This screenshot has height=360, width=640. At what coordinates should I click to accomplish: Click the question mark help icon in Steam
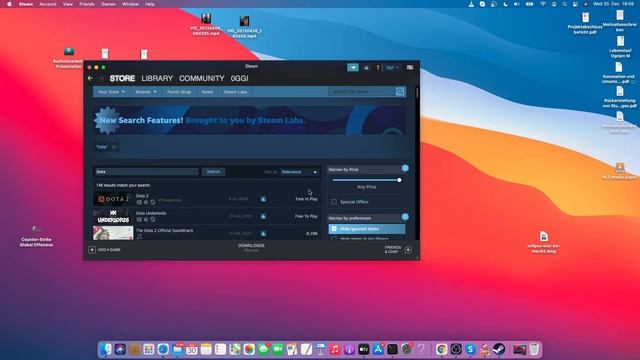[x=378, y=68]
